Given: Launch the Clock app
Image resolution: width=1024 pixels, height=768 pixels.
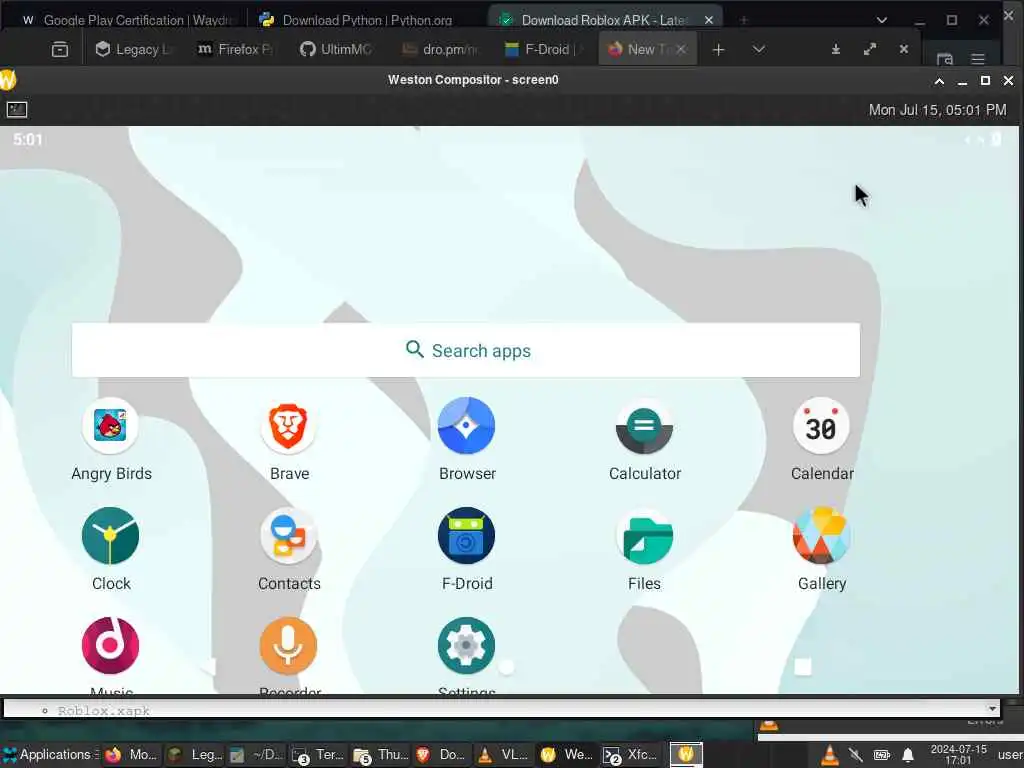Looking at the screenshot, I should (110, 536).
